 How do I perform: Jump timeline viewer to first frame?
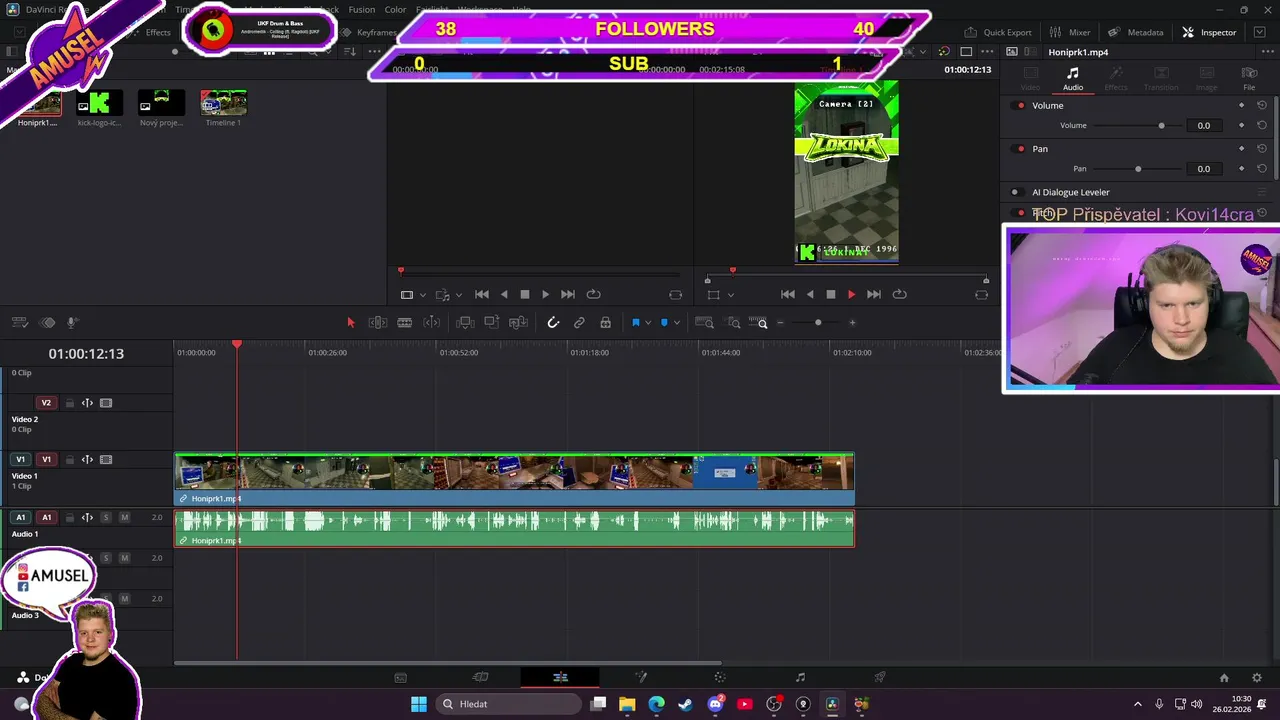(788, 294)
